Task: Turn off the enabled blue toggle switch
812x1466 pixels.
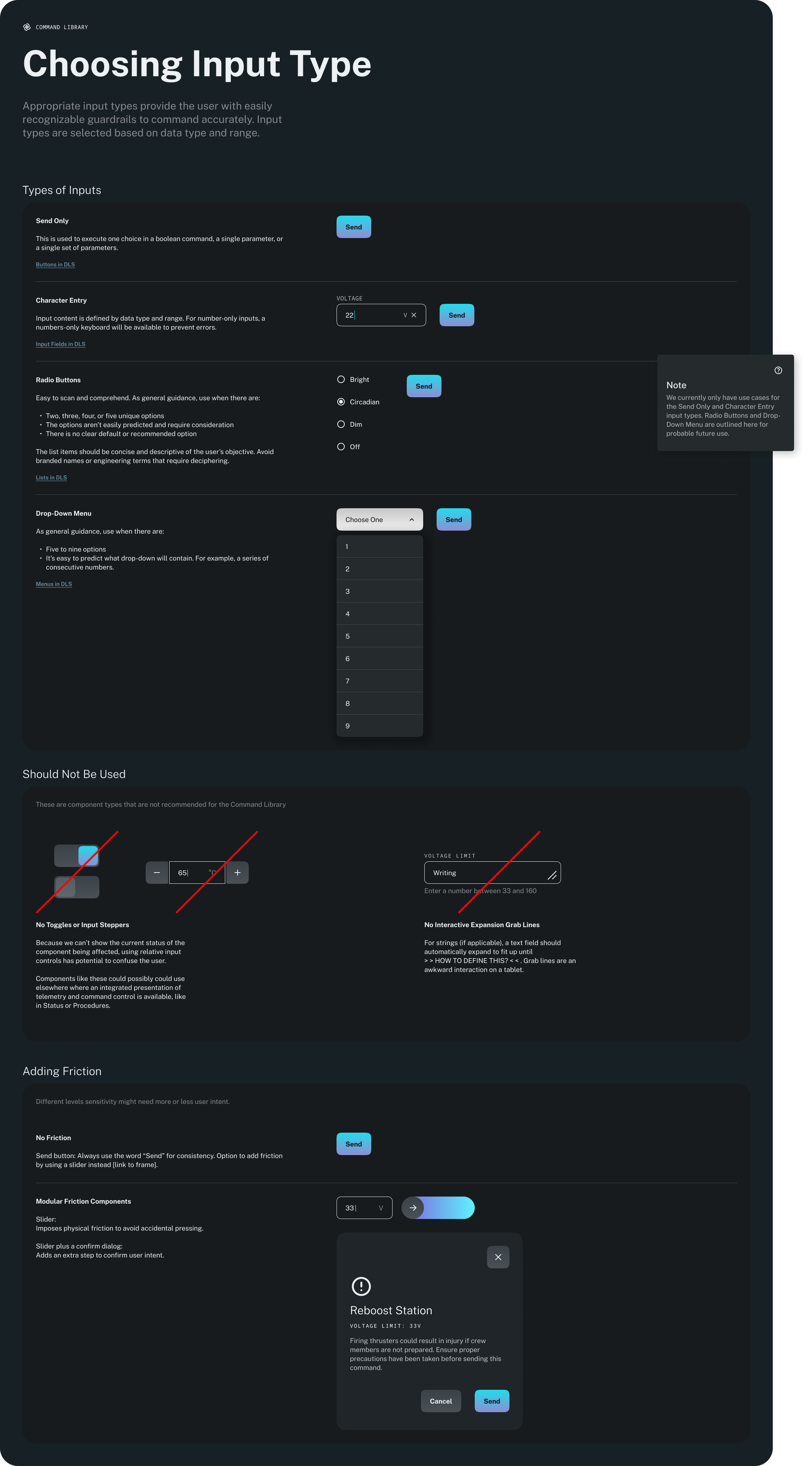Action: pyautogui.click(x=77, y=856)
